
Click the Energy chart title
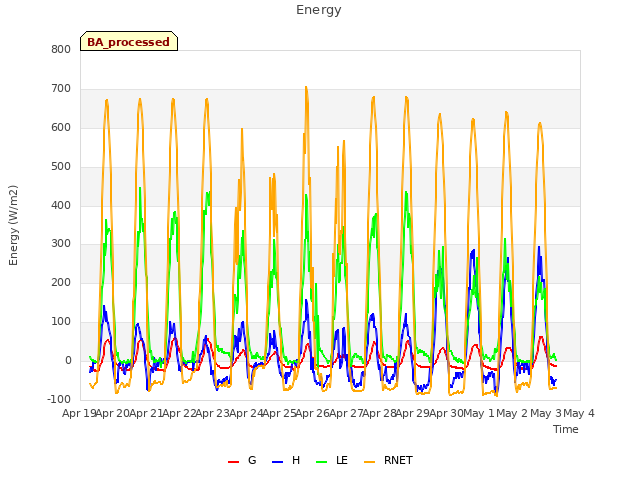(x=319, y=10)
